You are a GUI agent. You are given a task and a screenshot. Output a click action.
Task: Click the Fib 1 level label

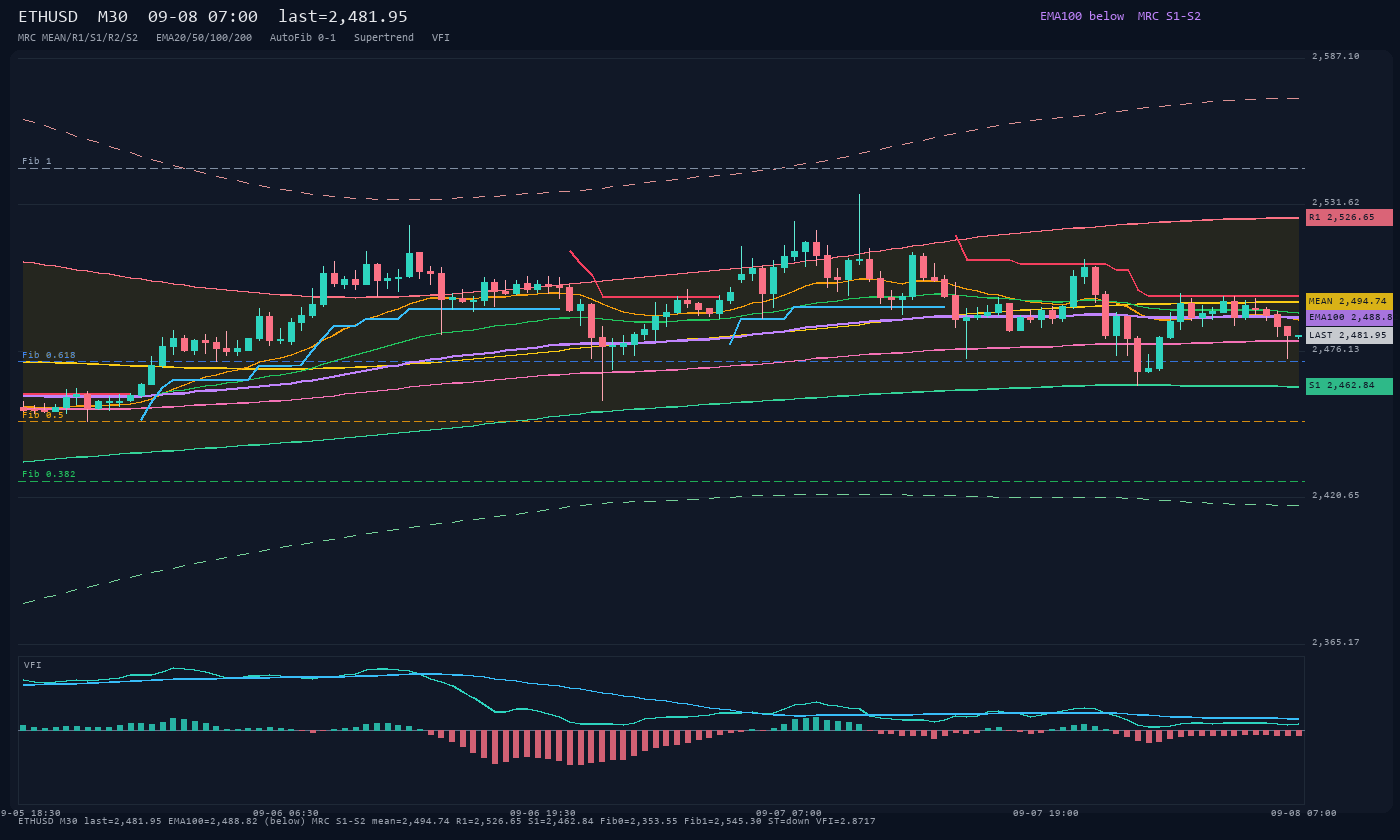(x=37, y=161)
